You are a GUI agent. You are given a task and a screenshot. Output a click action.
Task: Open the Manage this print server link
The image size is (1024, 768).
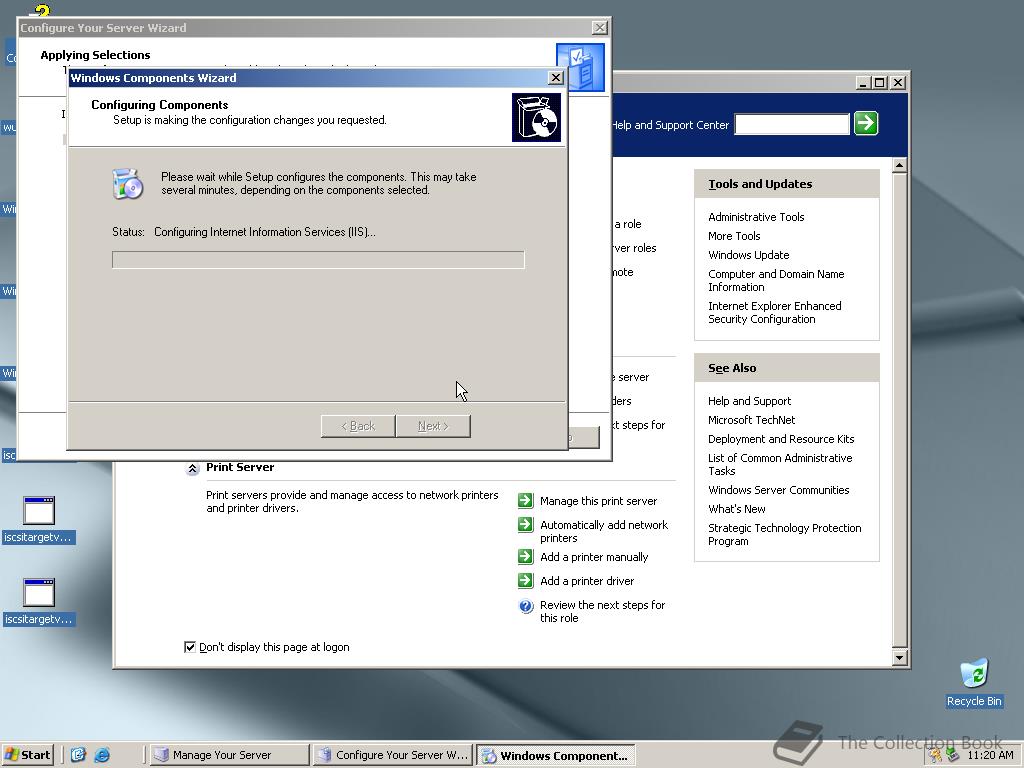point(598,501)
